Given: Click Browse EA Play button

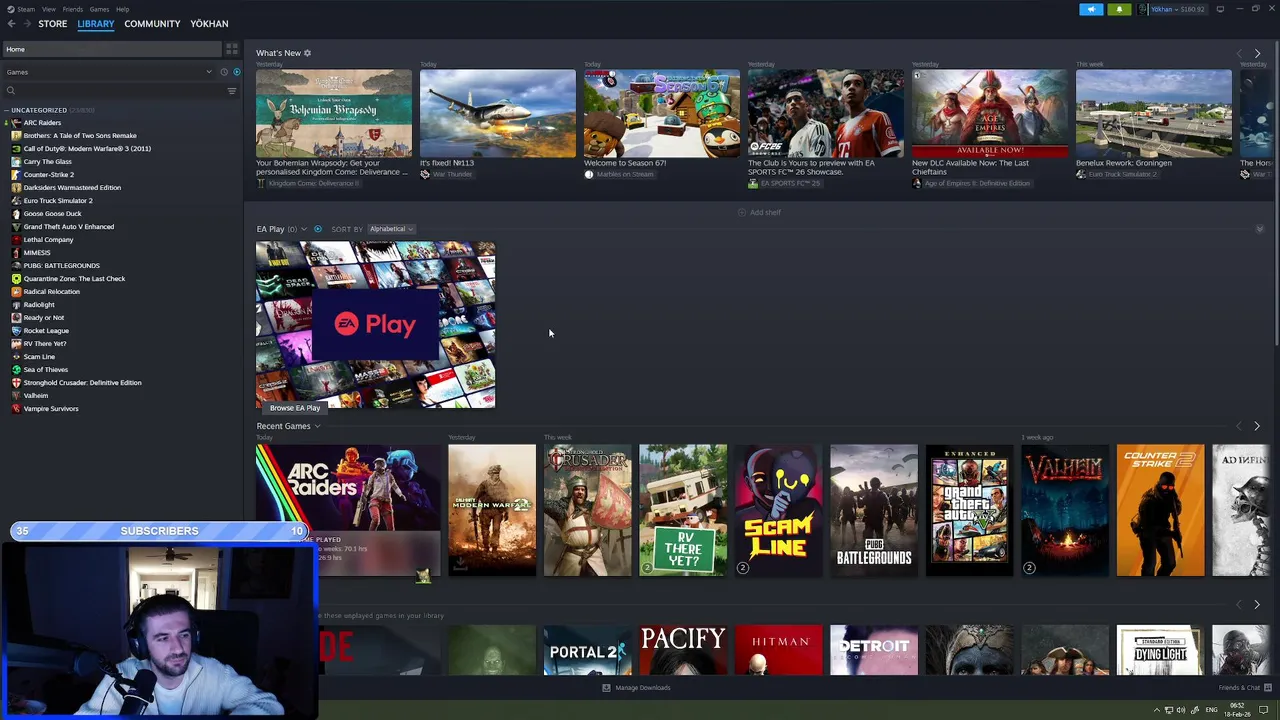Looking at the screenshot, I should [295, 408].
